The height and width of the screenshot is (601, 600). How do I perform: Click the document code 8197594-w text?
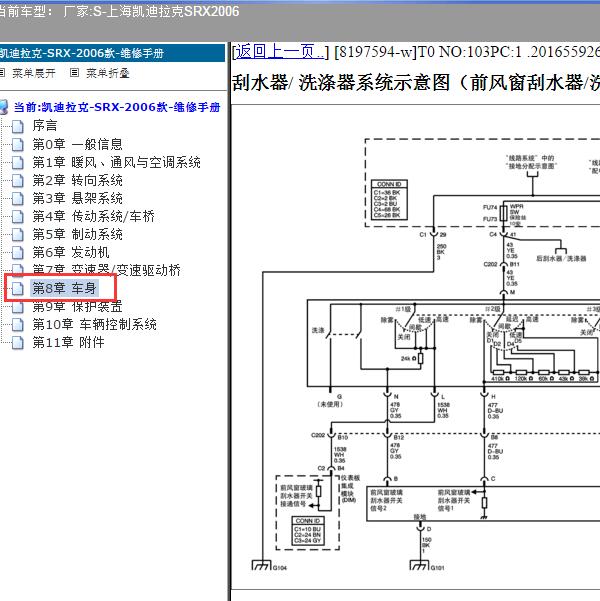point(375,52)
